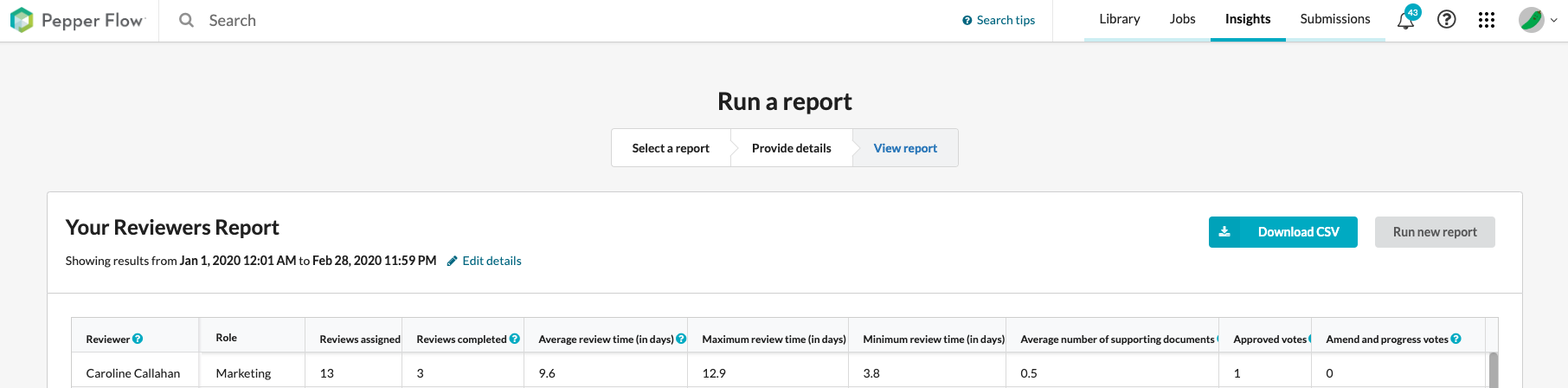The image size is (1568, 388).
Task: Click the report table vertical scrollbar
Action: (x=1494, y=370)
